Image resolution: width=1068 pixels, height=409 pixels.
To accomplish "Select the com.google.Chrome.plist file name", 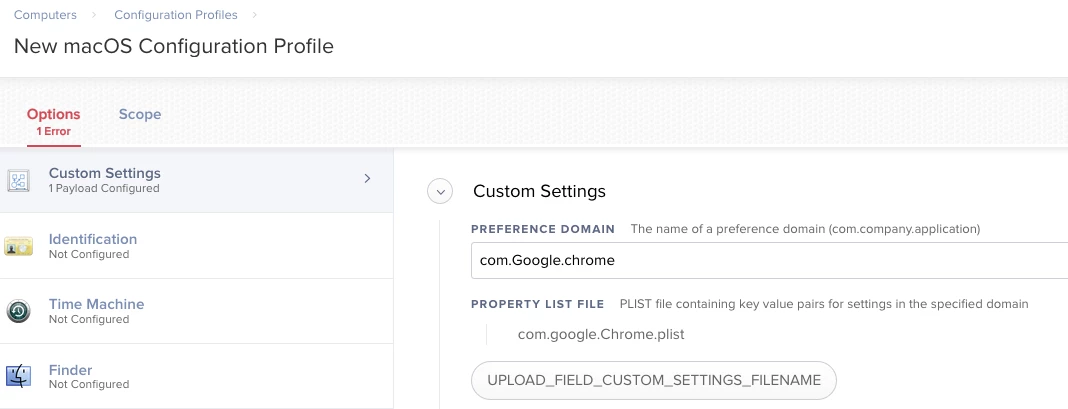I will (601, 335).
